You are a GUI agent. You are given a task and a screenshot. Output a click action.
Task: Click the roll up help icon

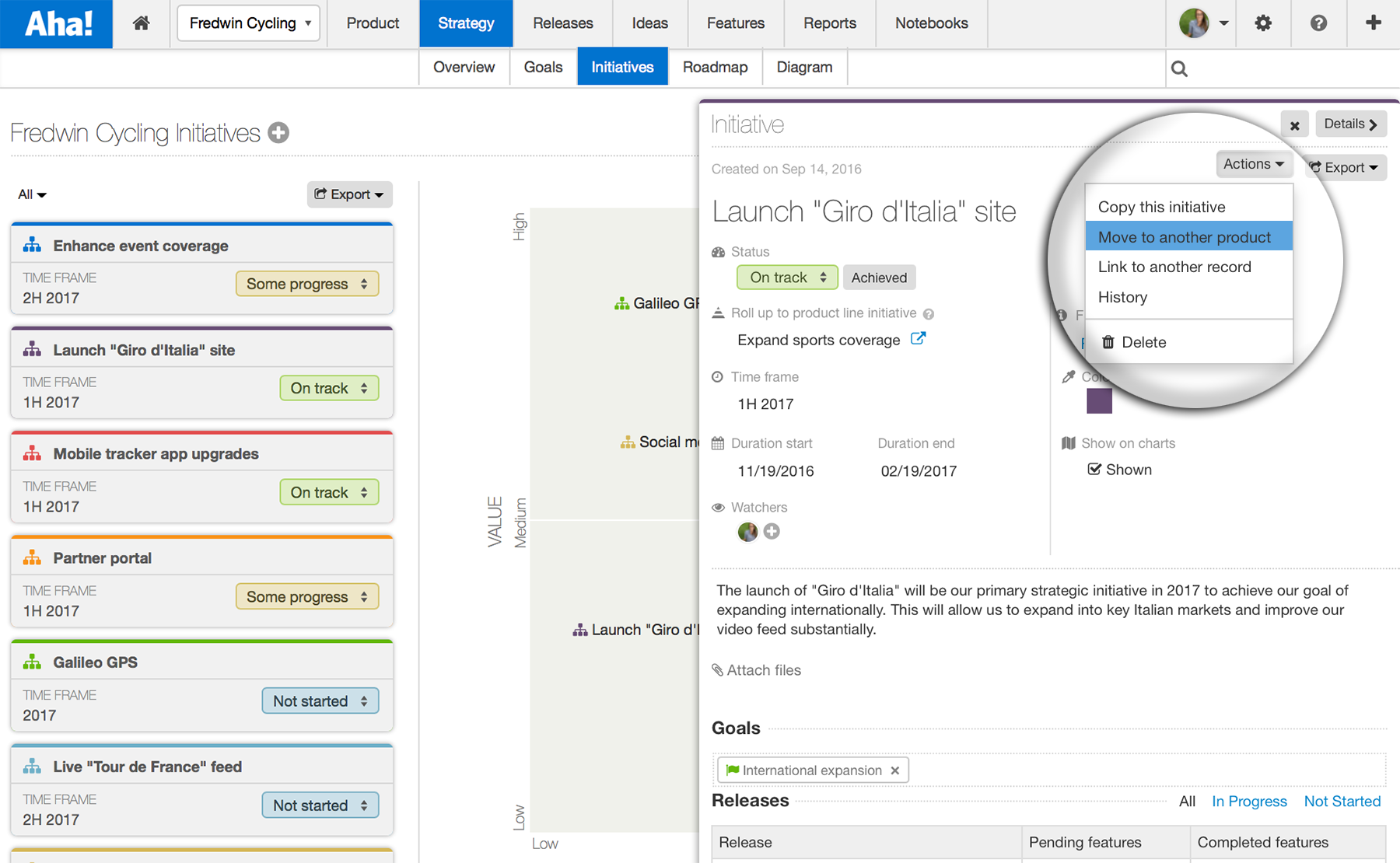coord(929,314)
